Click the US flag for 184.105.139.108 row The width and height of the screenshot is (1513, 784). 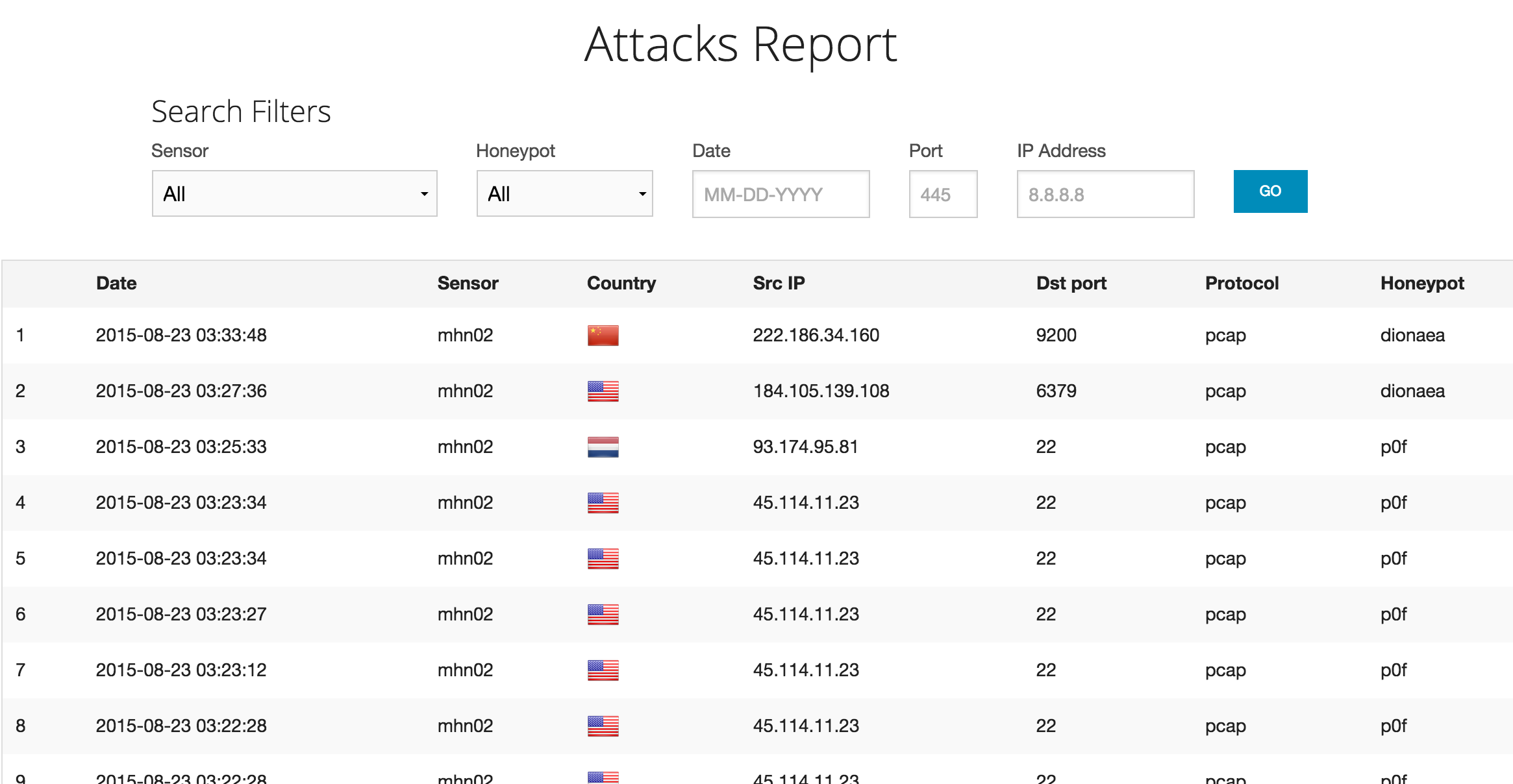[x=603, y=391]
